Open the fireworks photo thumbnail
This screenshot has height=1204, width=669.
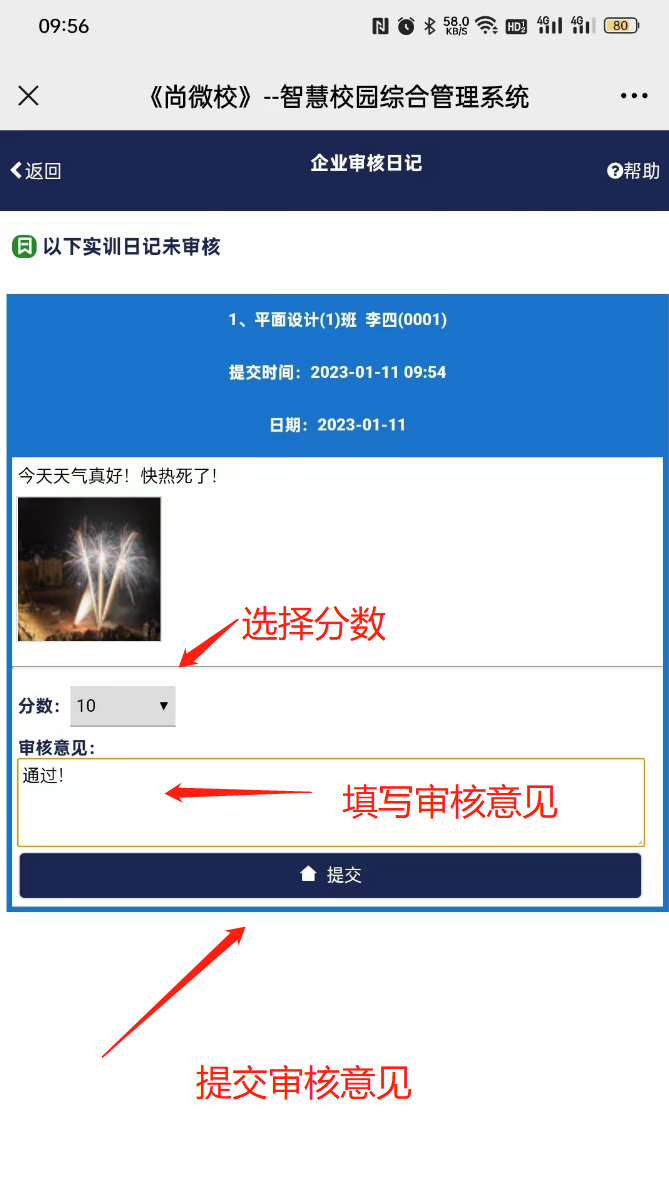89,569
